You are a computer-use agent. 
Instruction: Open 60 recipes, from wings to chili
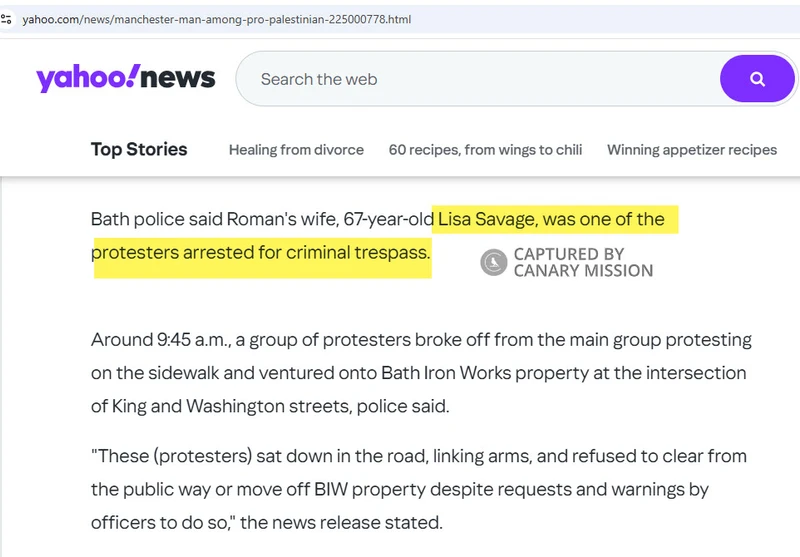pyautogui.click(x=485, y=149)
